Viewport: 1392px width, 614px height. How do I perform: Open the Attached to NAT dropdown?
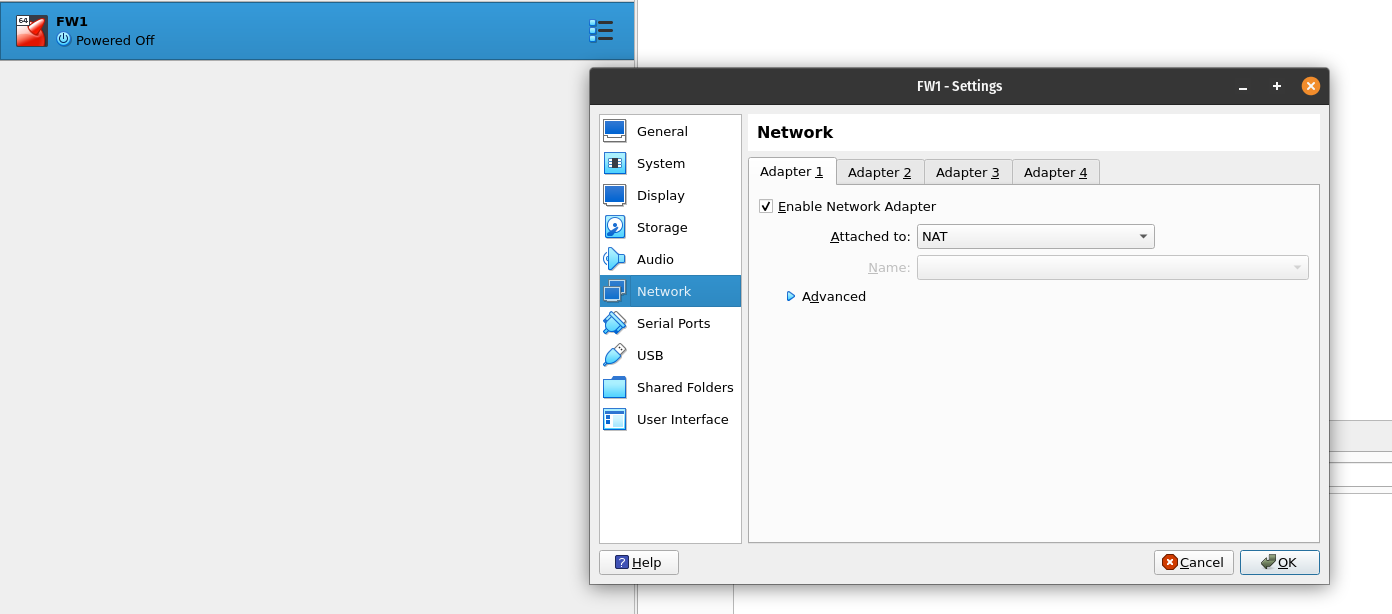click(1035, 237)
